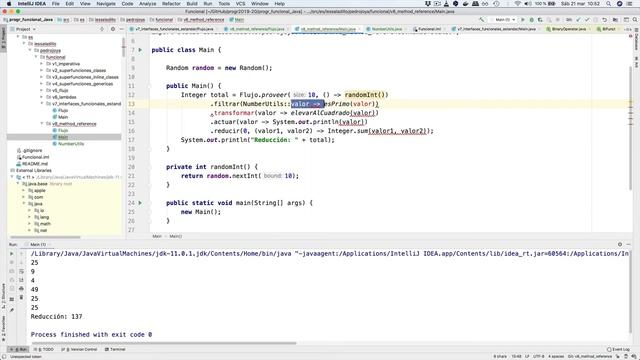Click the green Run icon in top toolbar
This screenshot has height=360, width=640.
(x=522, y=20)
